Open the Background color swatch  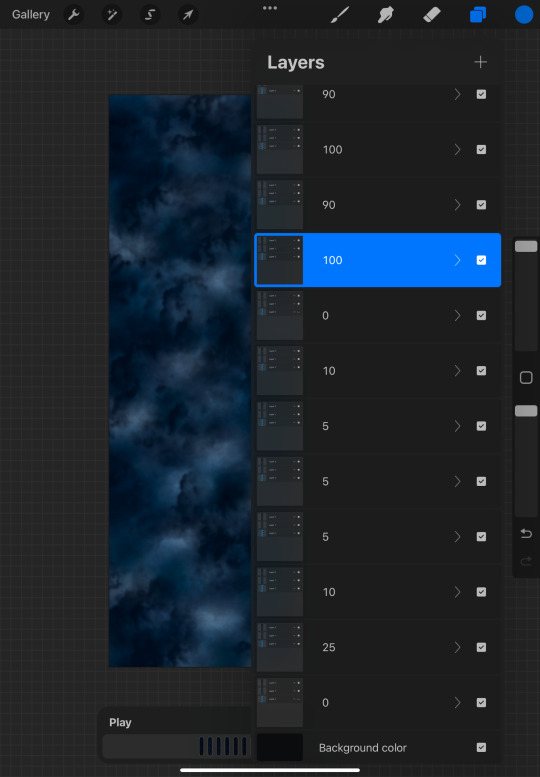[280, 747]
